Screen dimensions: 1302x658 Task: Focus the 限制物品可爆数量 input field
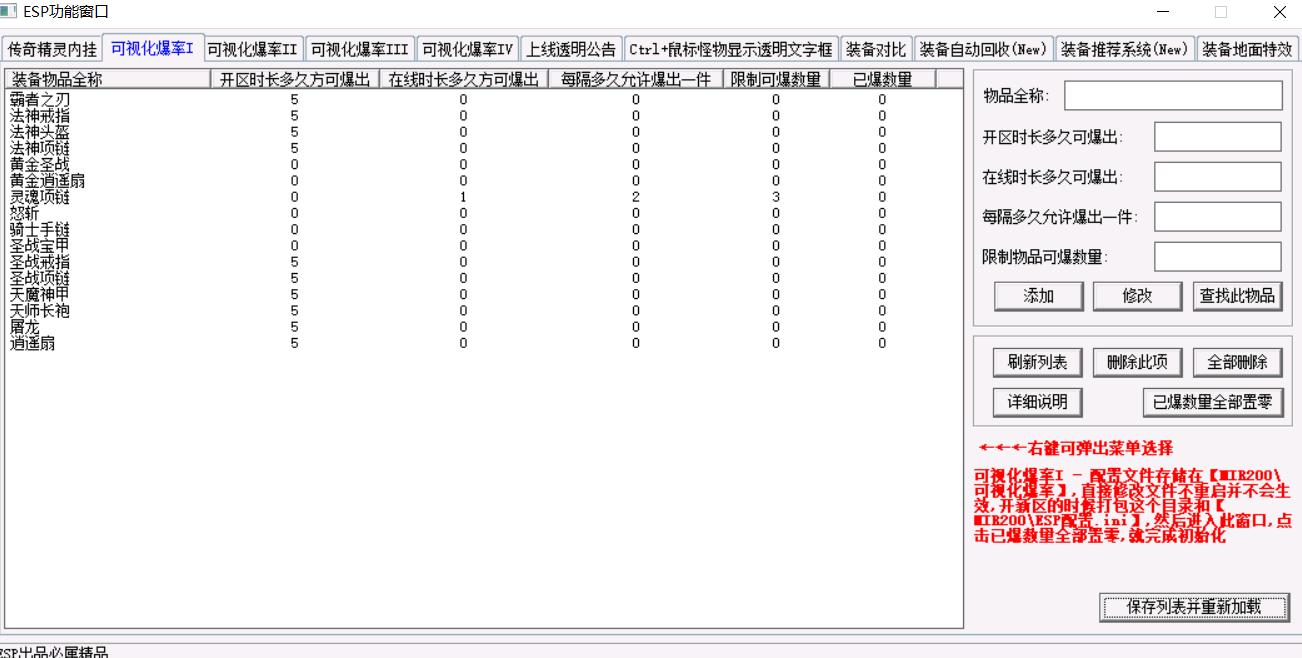click(1218, 256)
